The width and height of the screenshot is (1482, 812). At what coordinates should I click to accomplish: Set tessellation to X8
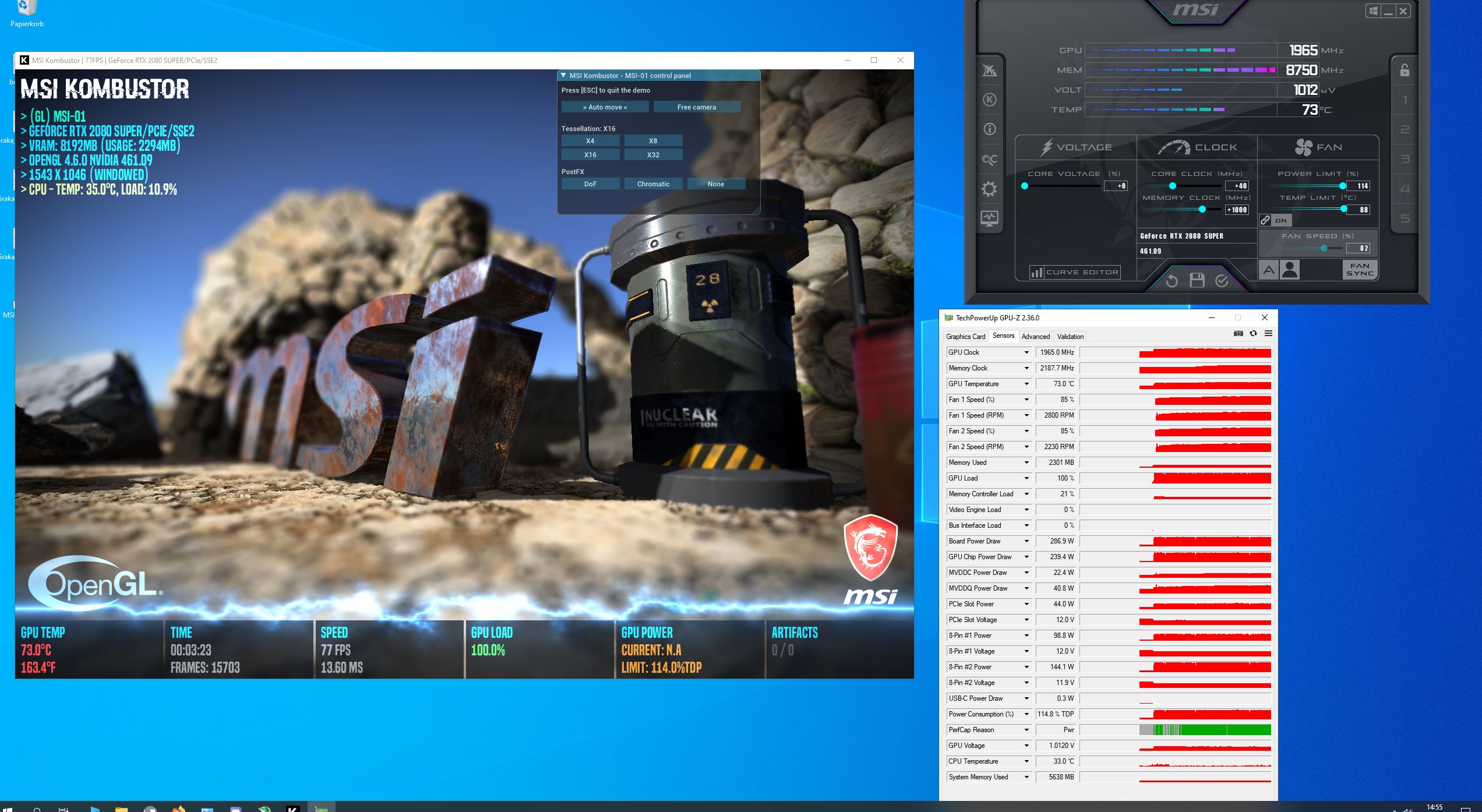pyautogui.click(x=653, y=140)
